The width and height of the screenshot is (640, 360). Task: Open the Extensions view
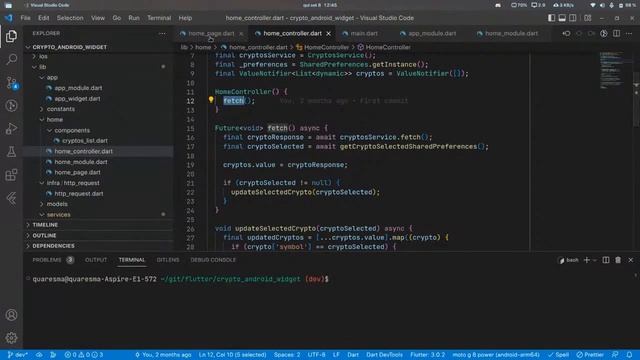[x=11, y=175]
